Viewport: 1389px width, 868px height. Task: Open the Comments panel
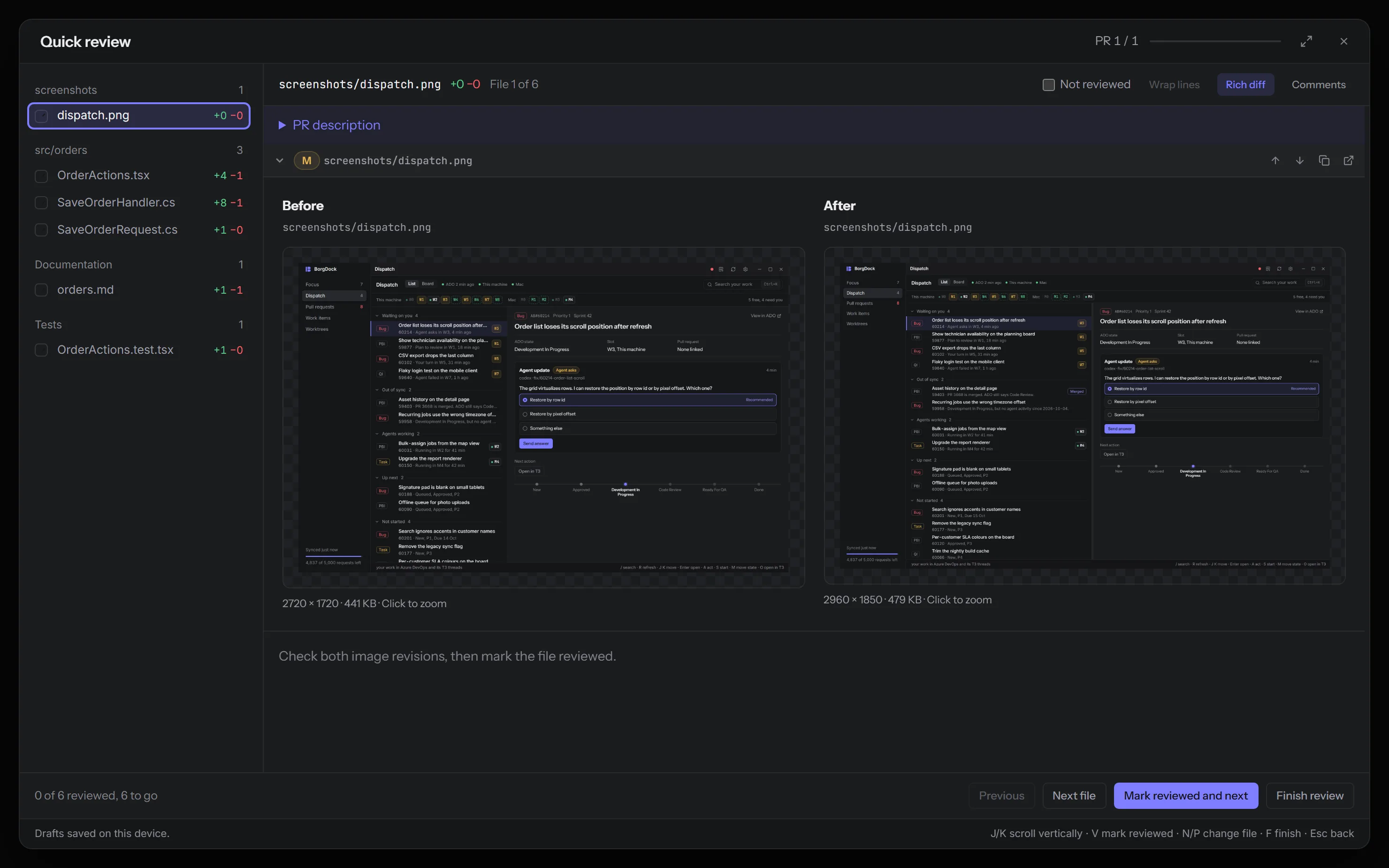1318,85
